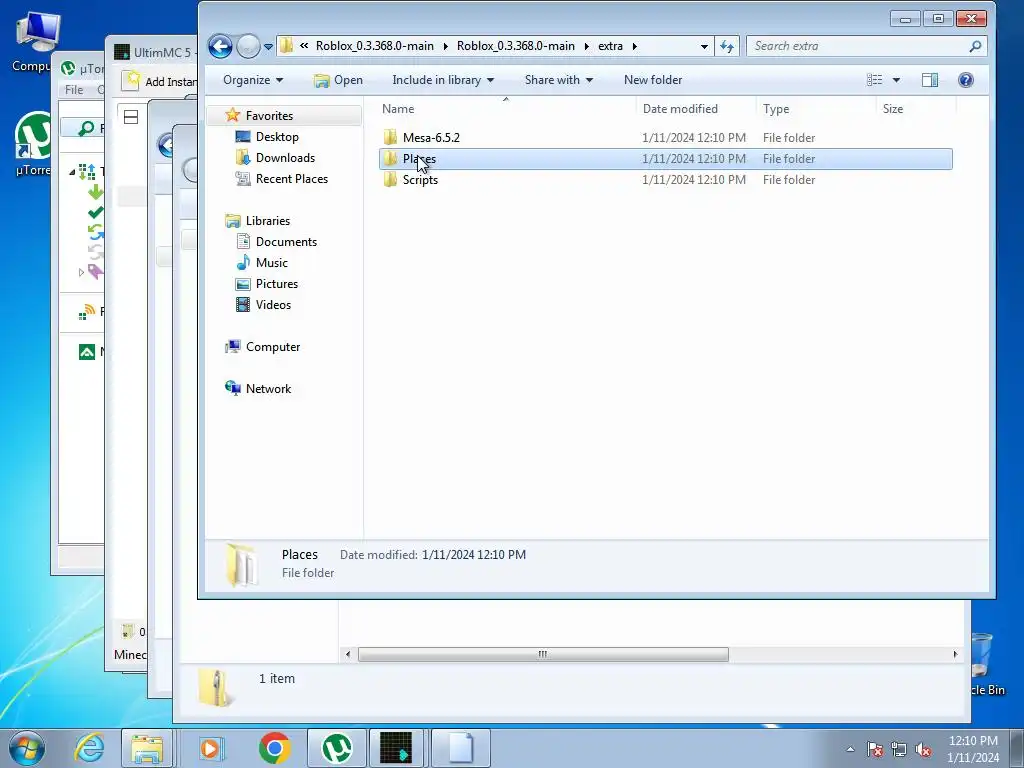Switch to UltimMC taskbar icon

396,748
